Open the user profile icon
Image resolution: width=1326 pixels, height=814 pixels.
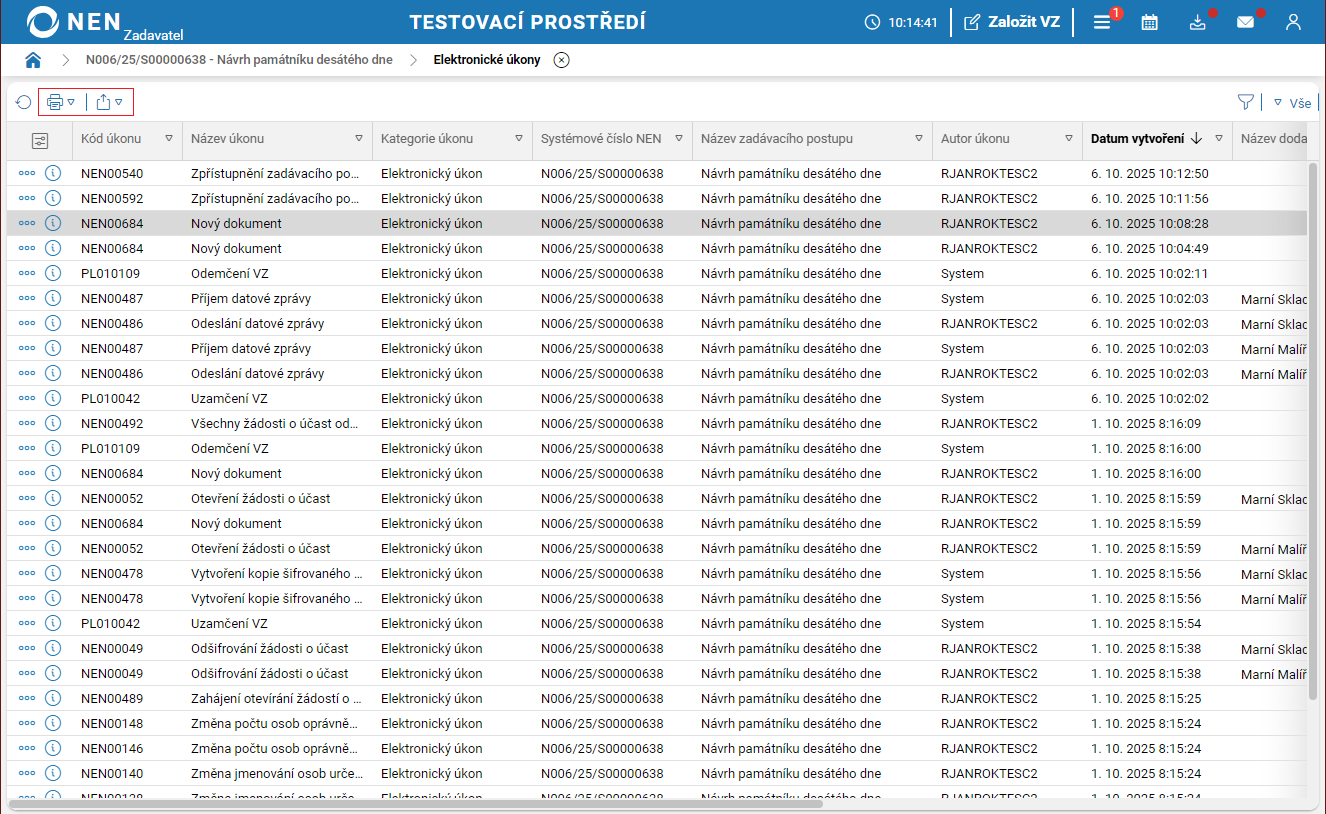point(1293,22)
